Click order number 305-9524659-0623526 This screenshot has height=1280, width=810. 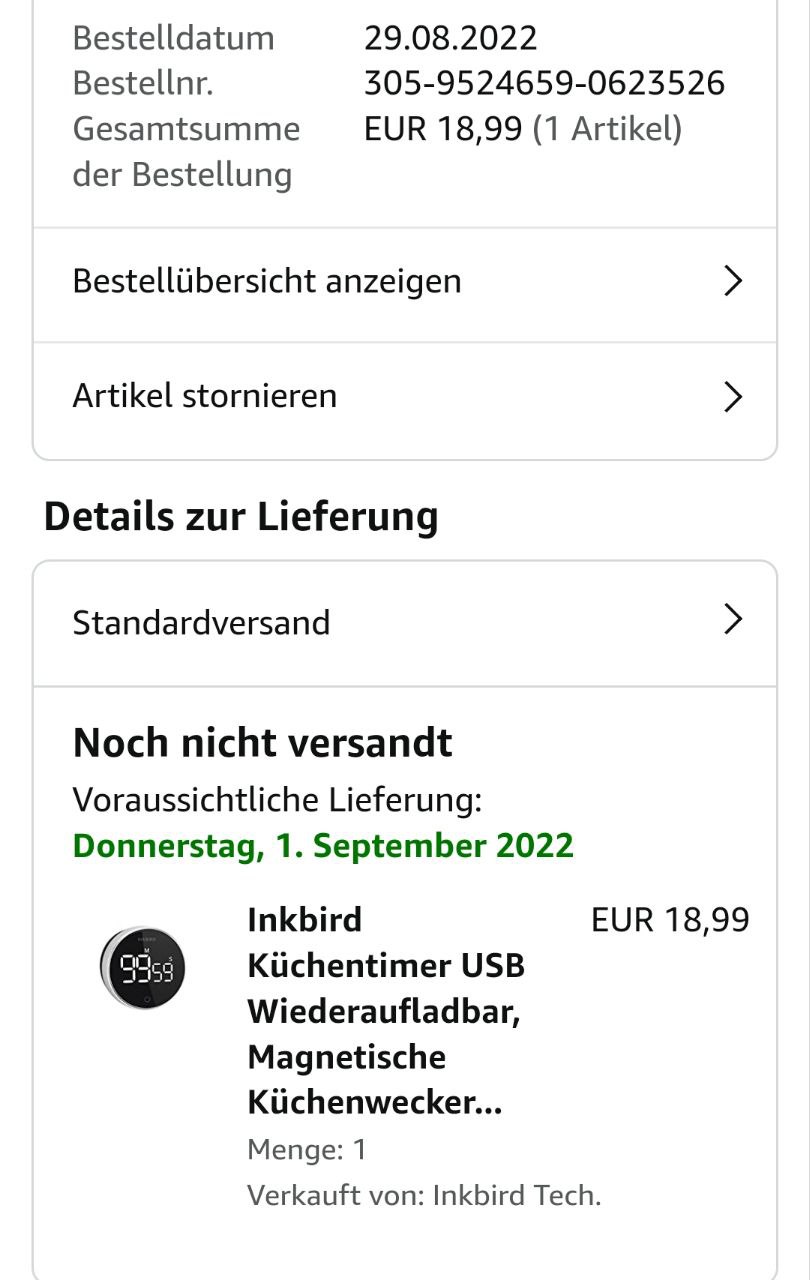tap(544, 83)
